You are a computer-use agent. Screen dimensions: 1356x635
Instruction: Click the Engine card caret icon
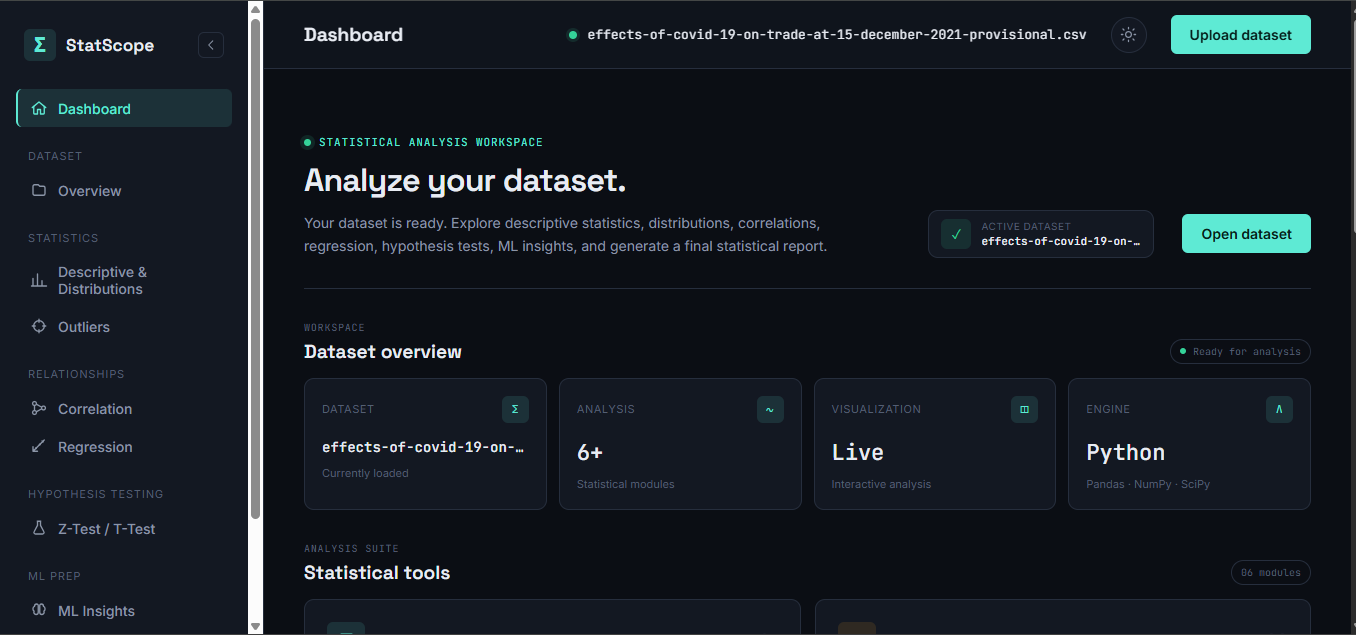click(1279, 409)
